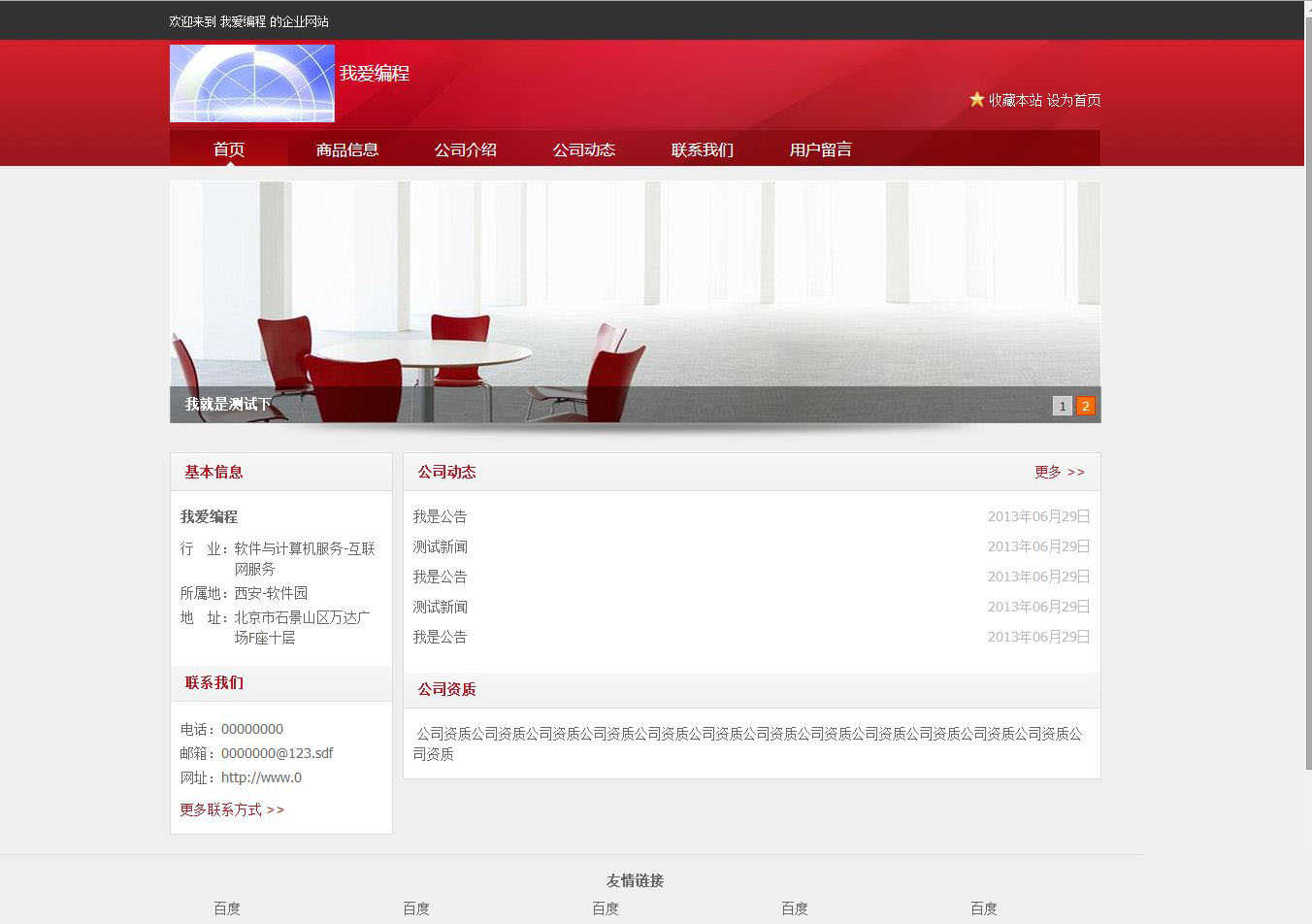Viewport: 1312px width, 924px height.
Task: Open the 联系我们 navigation item
Action: [x=702, y=148]
